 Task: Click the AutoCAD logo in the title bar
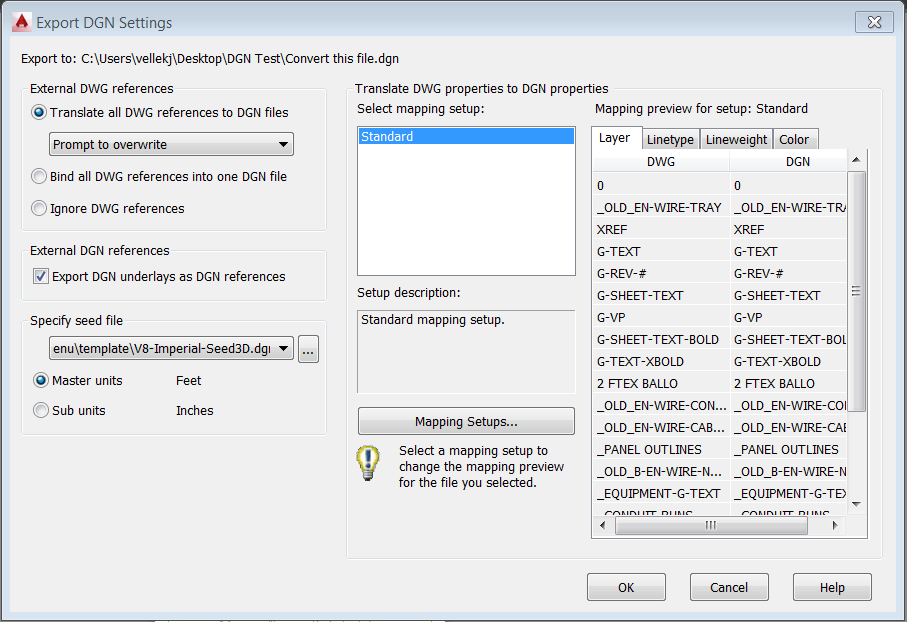coord(20,20)
